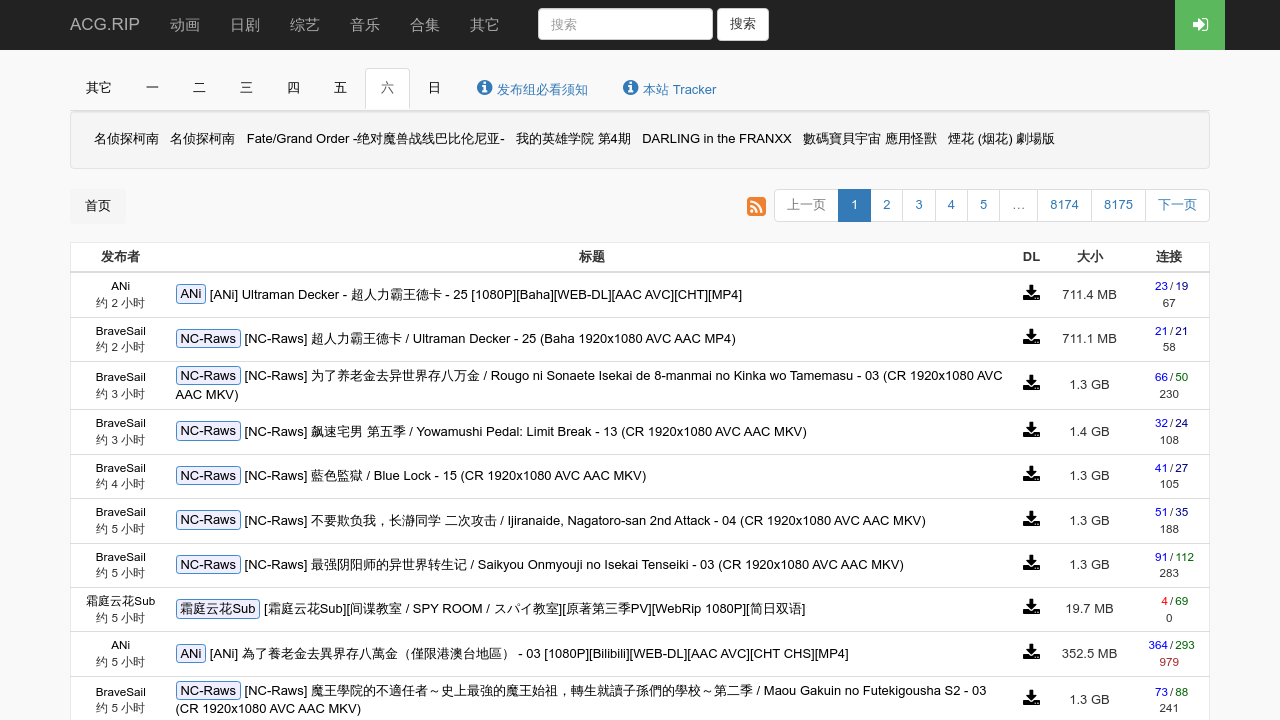
Task: Open 煙花 (烟花) 劇場版 link
Action: 1001,139
